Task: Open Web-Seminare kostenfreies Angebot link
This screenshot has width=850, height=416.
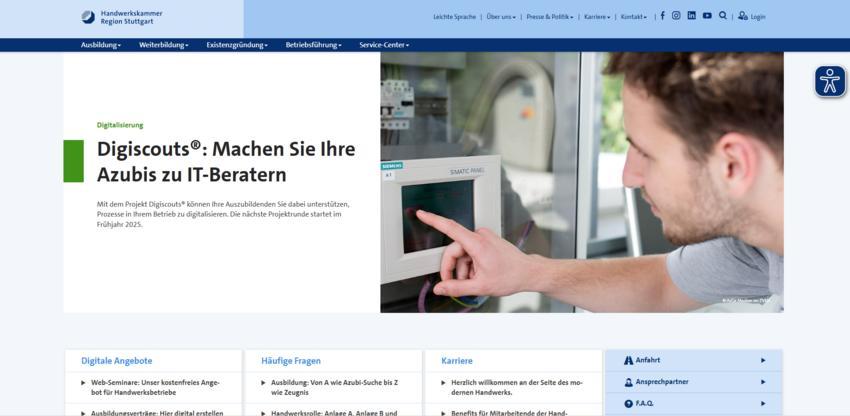Action: [x=155, y=387]
